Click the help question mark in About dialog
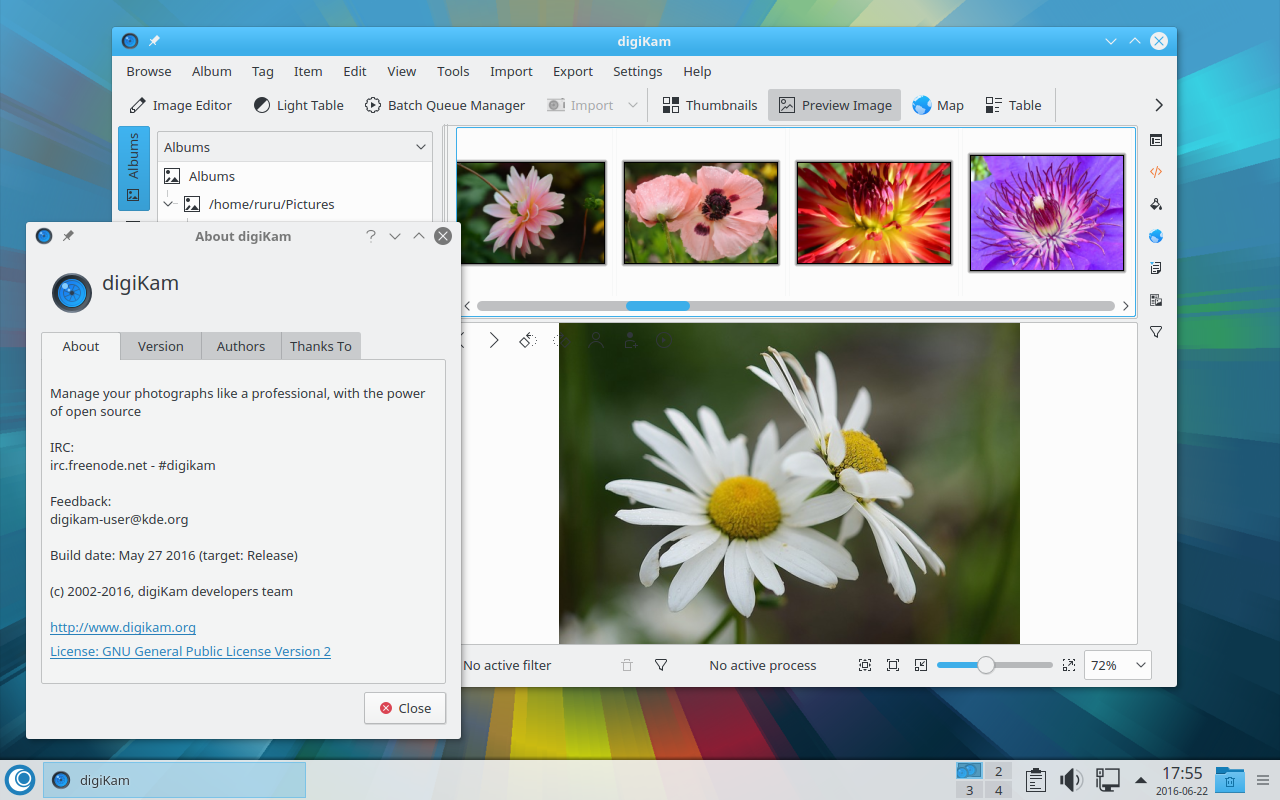The width and height of the screenshot is (1280, 800). 371,236
